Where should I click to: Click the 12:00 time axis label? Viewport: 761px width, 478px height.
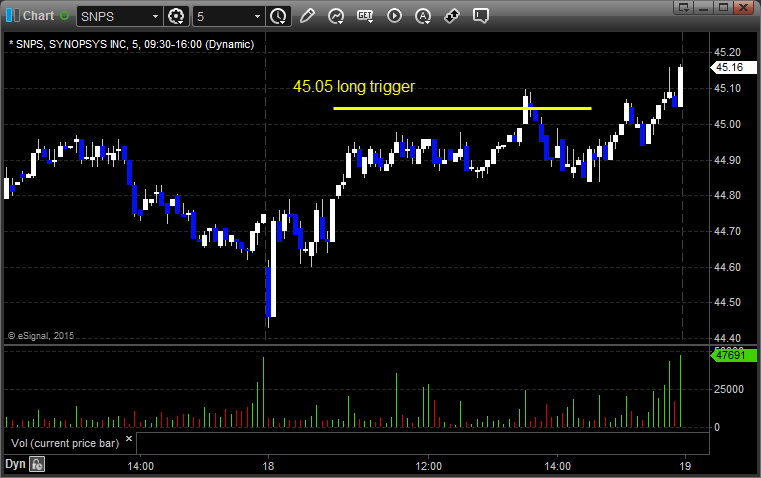coord(429,466)
